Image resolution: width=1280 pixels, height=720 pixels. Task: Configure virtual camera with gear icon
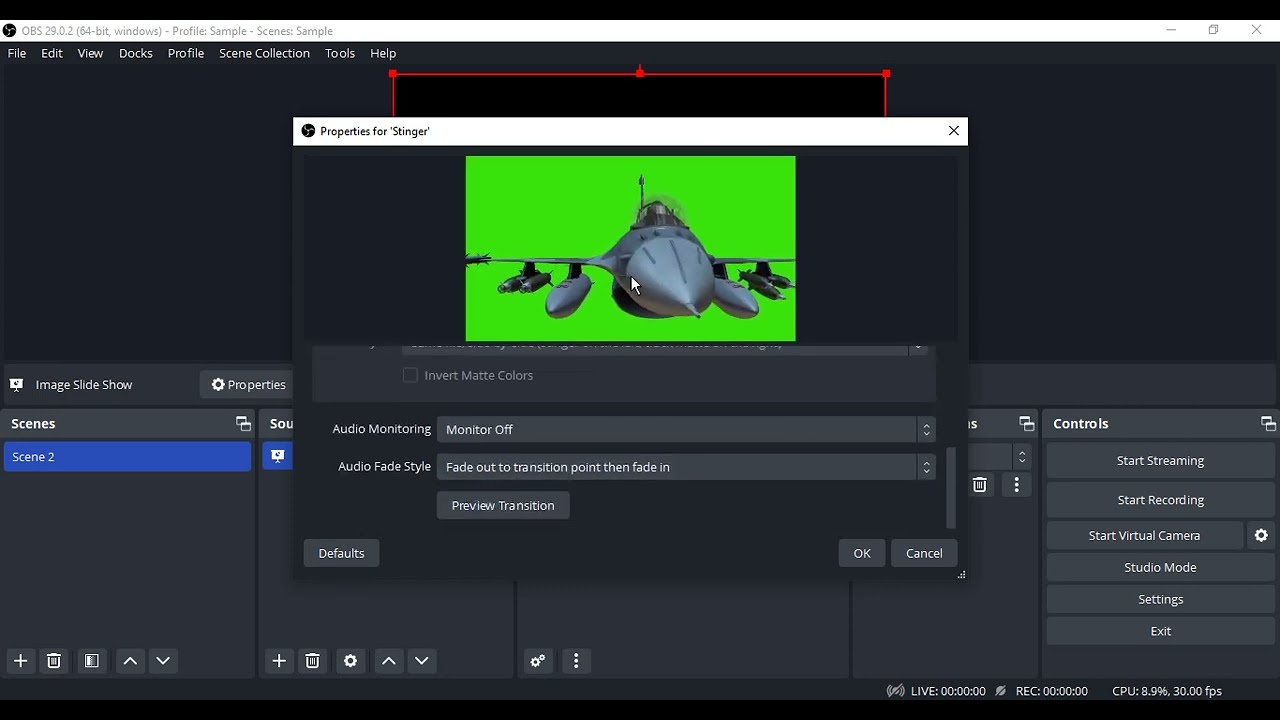tap(1262, 536)
